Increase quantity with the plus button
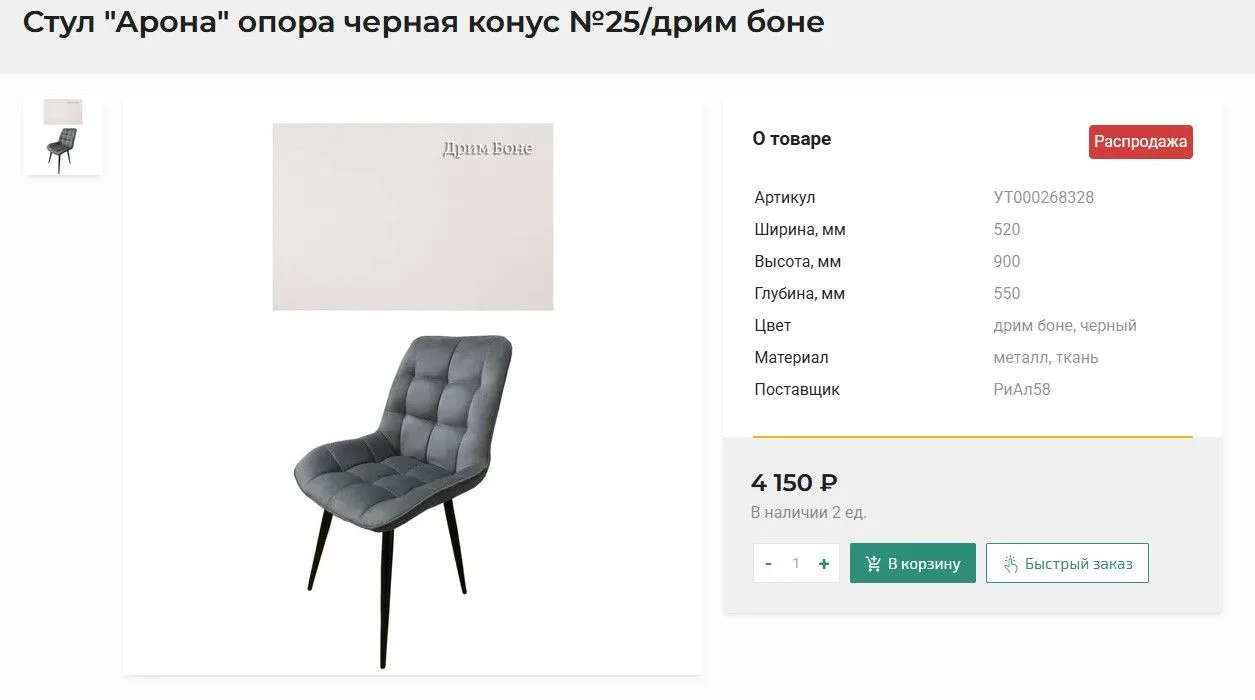Screen dimensions: 1255x700 point(824,564)
